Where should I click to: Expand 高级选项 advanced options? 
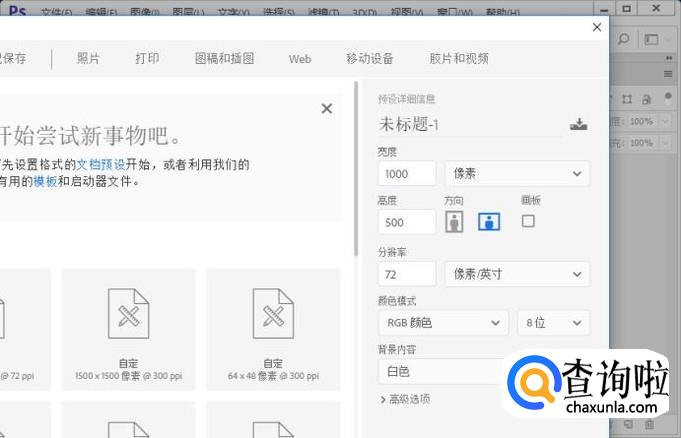coord(405,399)
